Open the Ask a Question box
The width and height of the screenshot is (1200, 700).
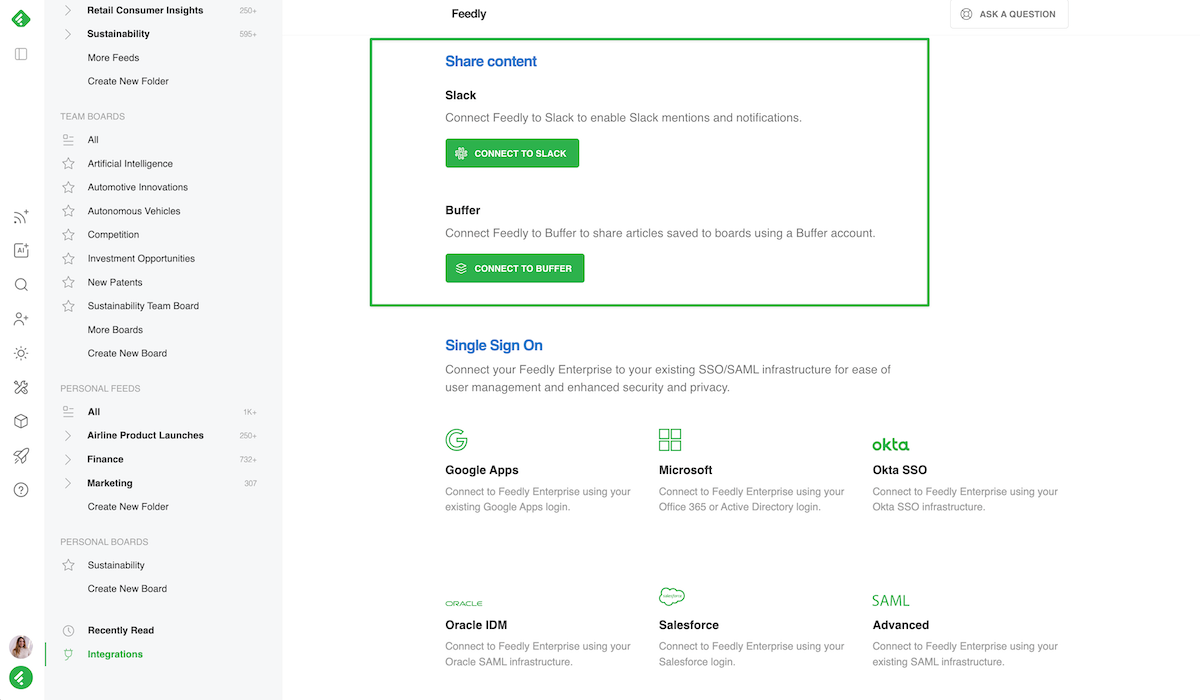pos(1009,14)
